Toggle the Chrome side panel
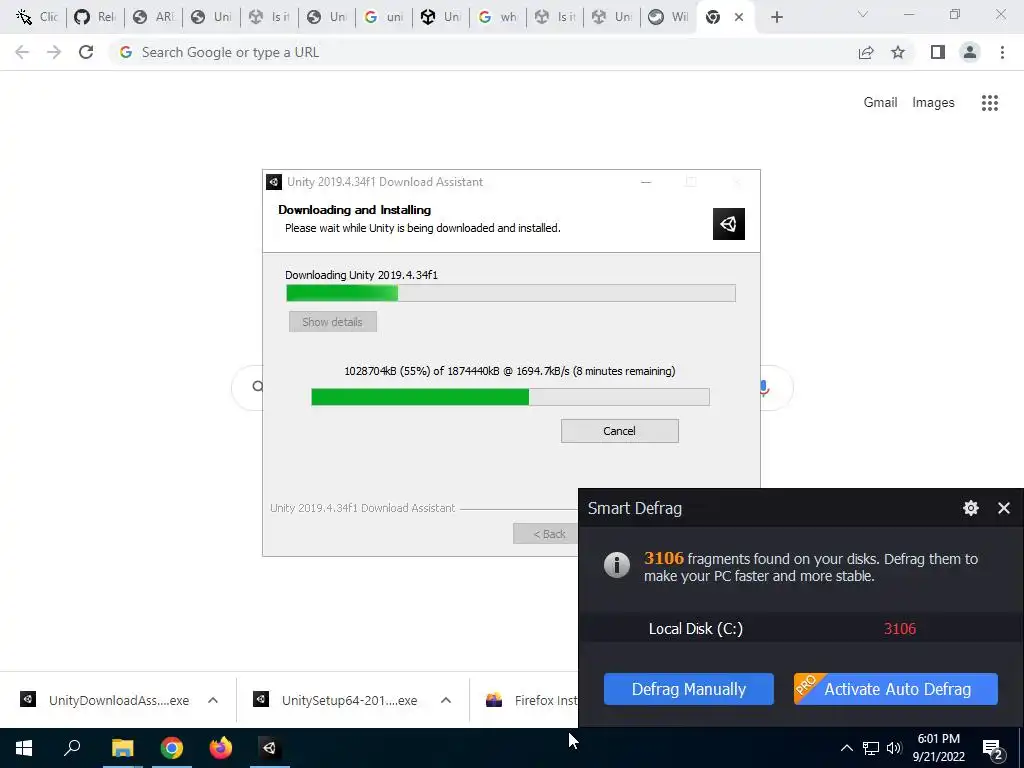The width and height of the screenshot is (1024, 768). pos(938,52)
